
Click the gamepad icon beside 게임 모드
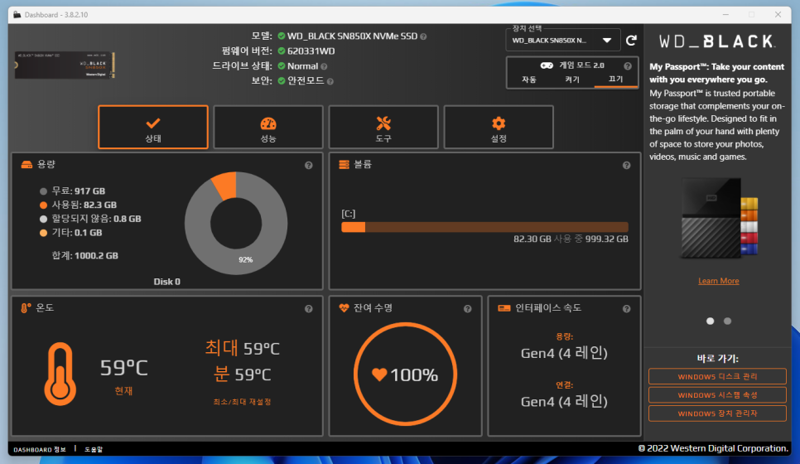point(546,65)
